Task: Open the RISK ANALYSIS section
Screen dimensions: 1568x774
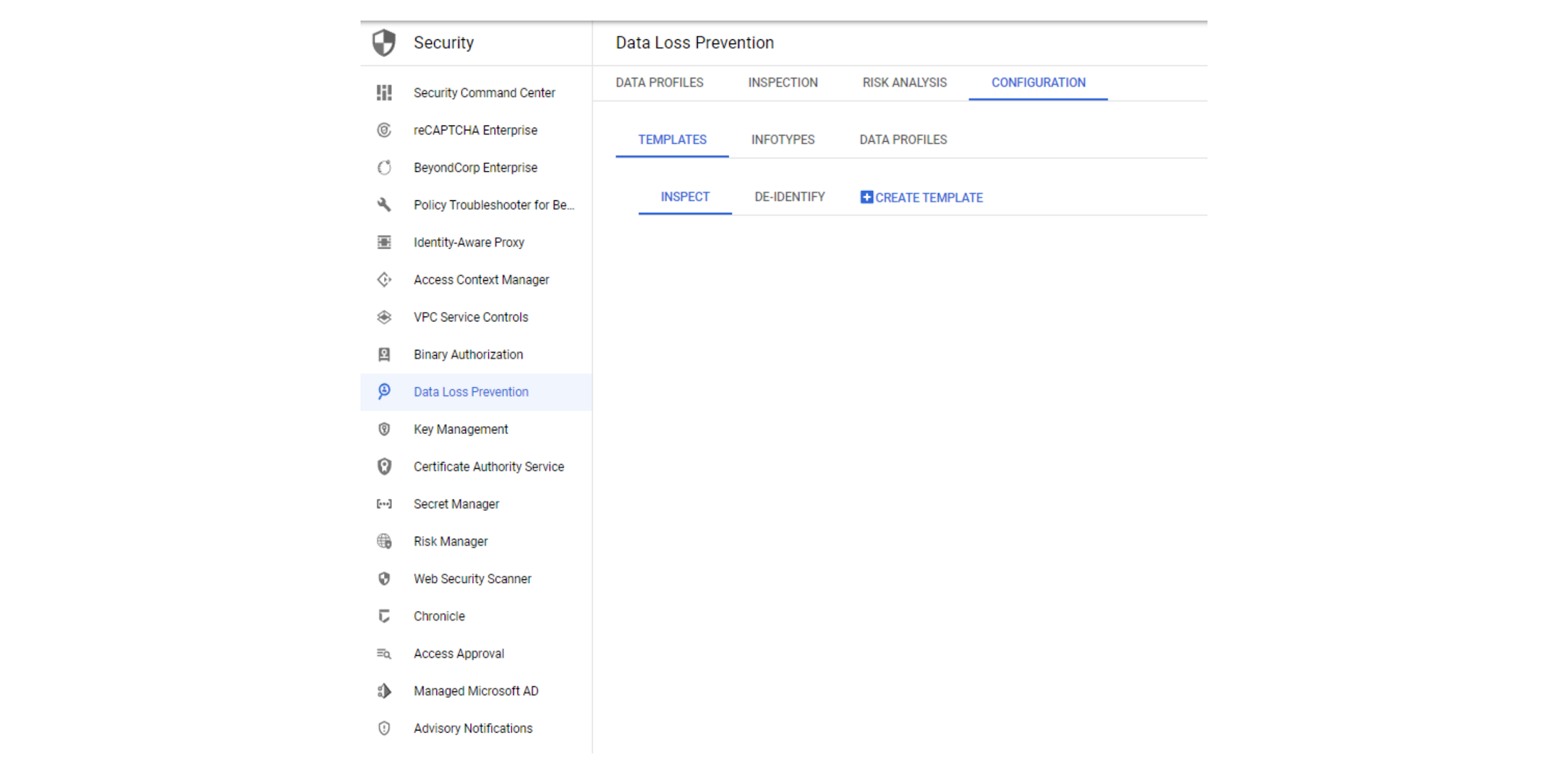Action: click(x=900, y=82)
